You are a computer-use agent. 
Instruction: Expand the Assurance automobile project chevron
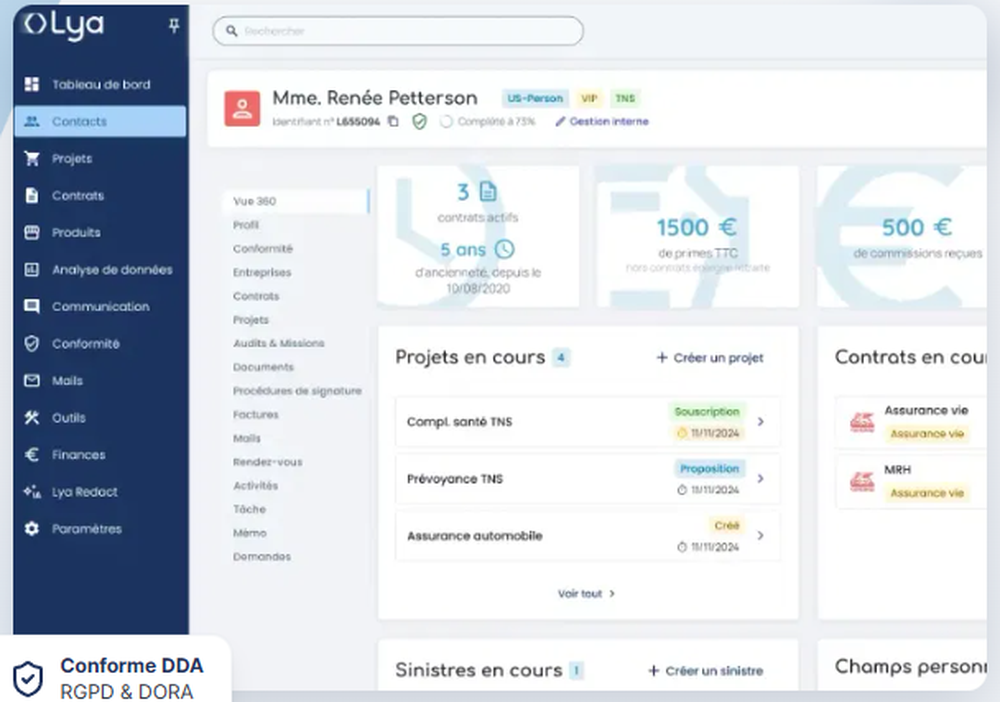[760, 536]
